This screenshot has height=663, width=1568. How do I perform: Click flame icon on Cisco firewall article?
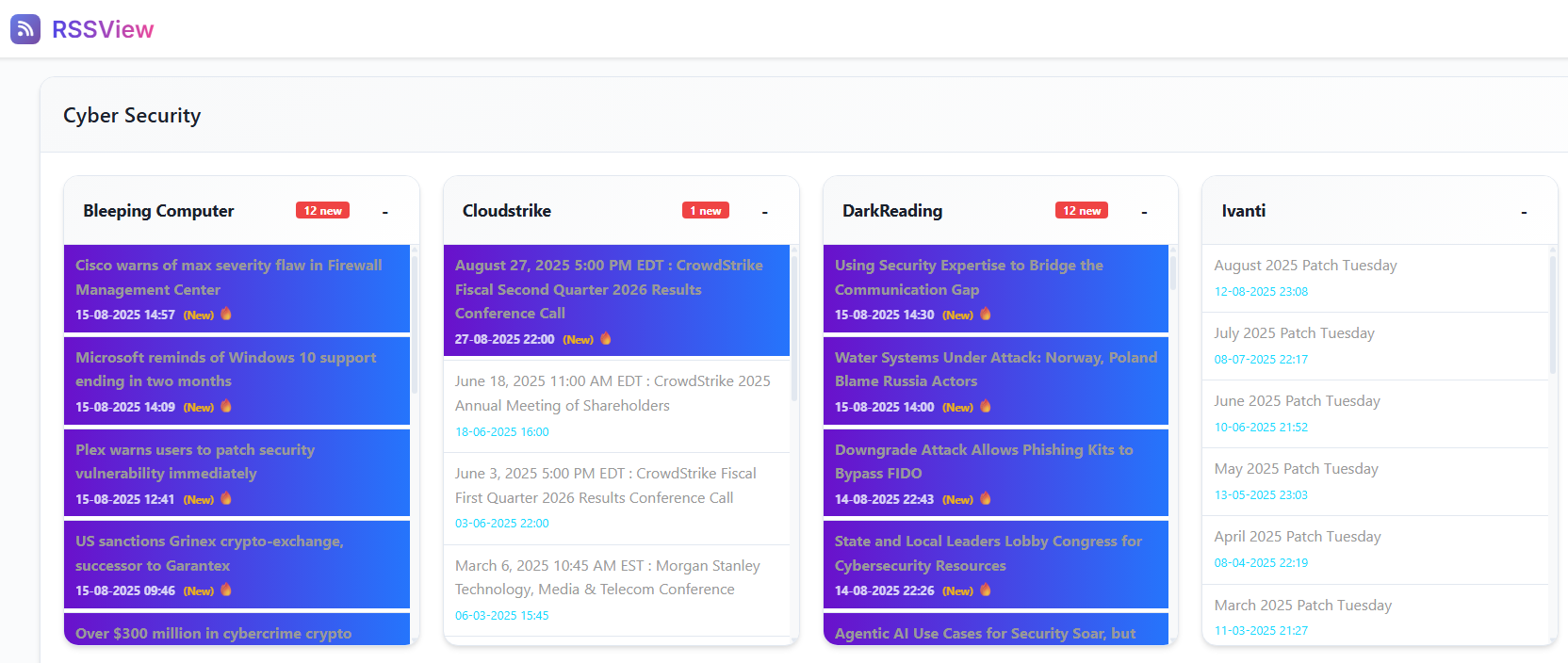[x=226, y=314]
